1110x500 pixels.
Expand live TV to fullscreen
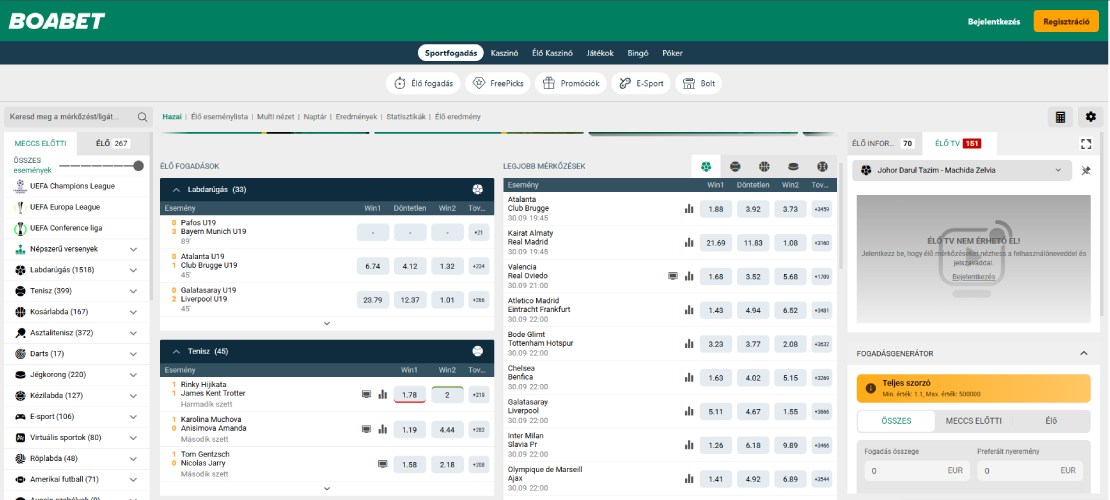1086,144
